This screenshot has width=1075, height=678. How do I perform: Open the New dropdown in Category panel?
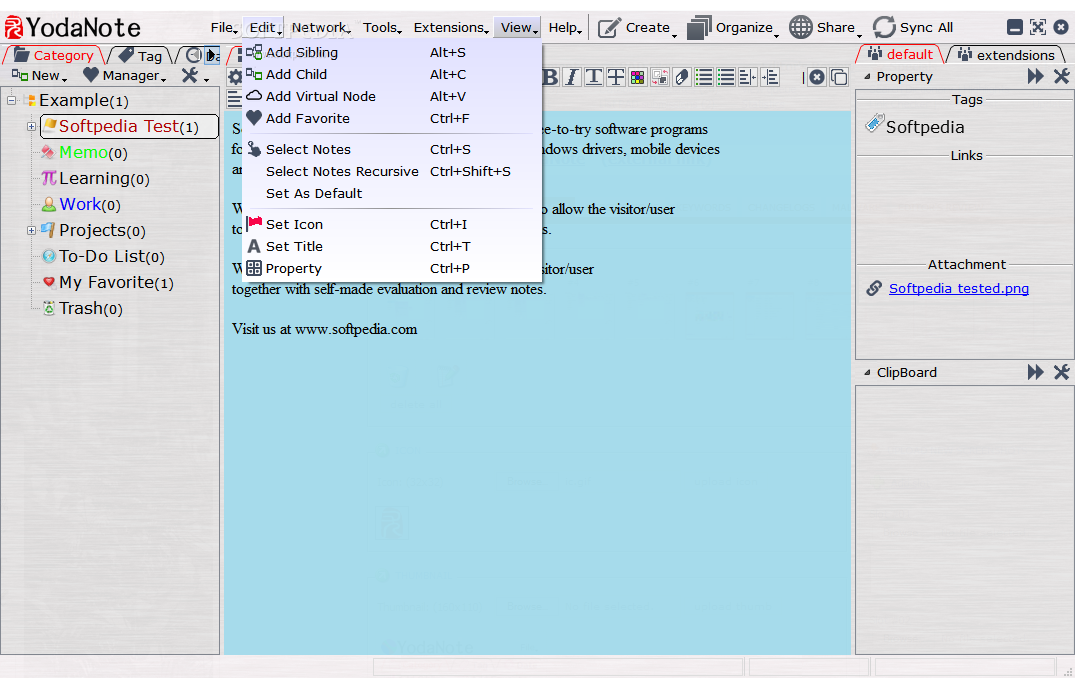point(39,75)
